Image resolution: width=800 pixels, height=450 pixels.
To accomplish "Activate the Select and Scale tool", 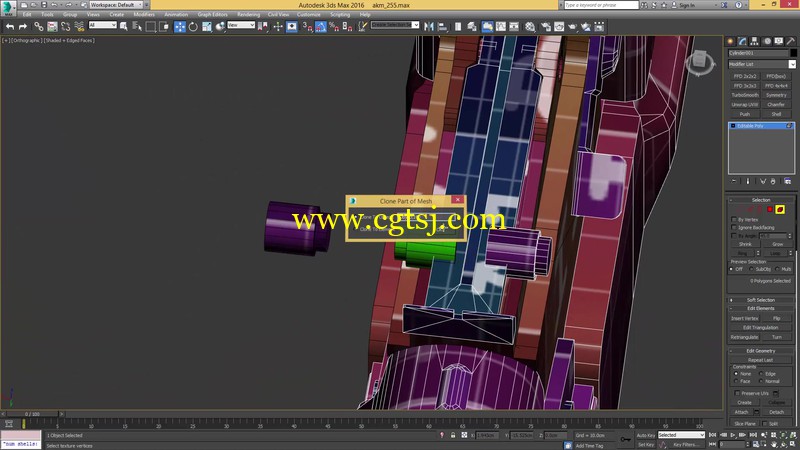I will pos(207,27).
